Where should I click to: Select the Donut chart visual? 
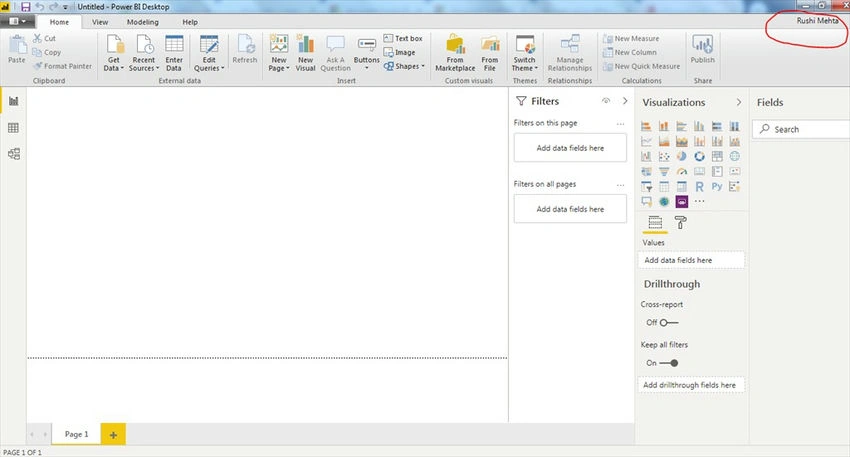699,157
